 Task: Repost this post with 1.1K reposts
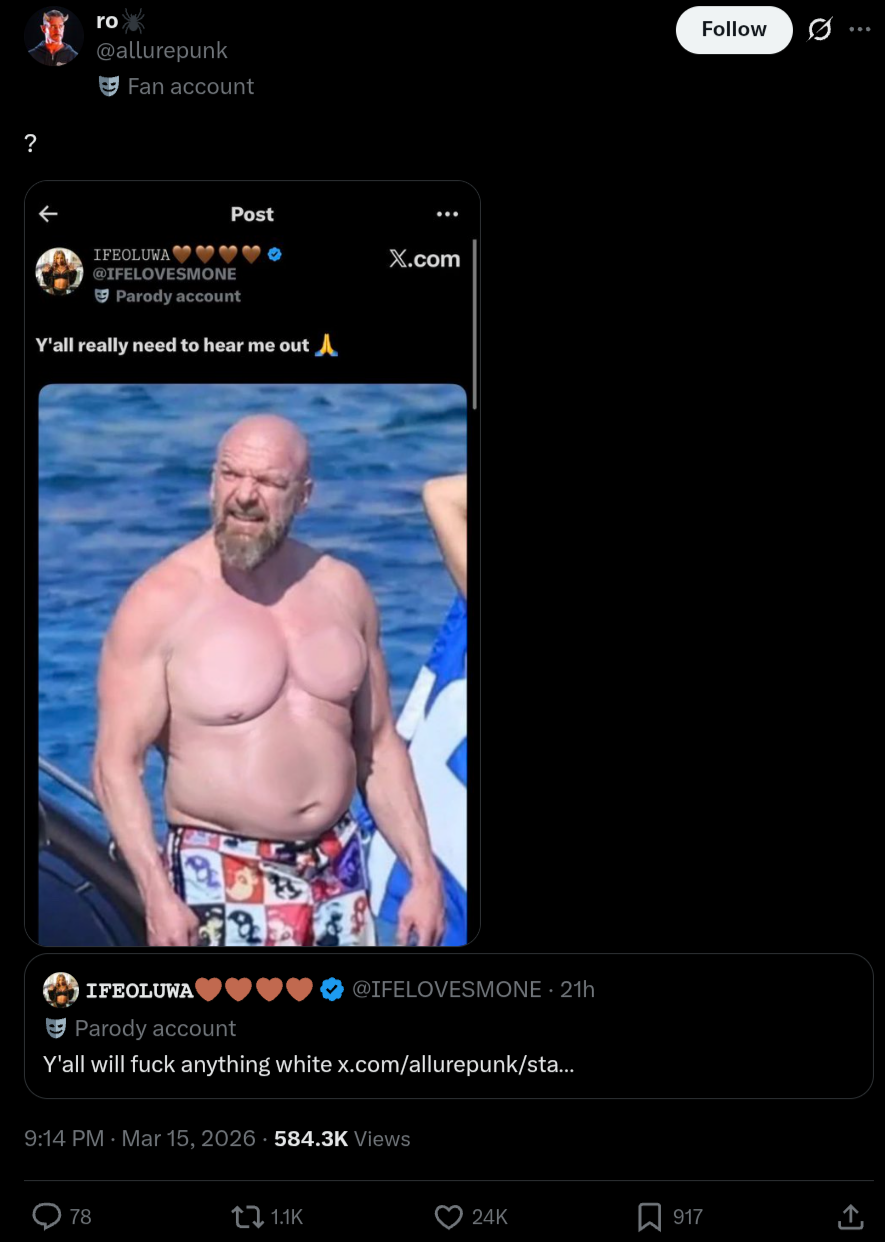pos(267,1216)
